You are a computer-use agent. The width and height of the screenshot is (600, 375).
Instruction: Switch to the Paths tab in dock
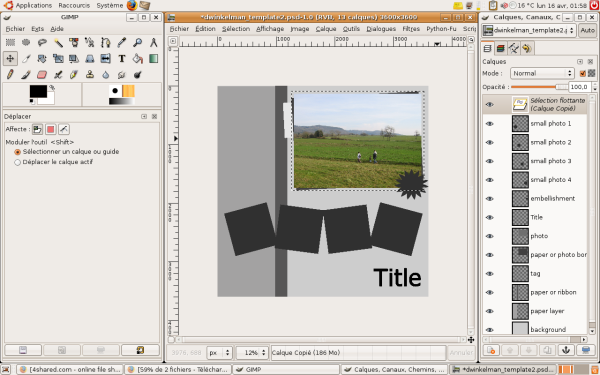pos(514,49)
